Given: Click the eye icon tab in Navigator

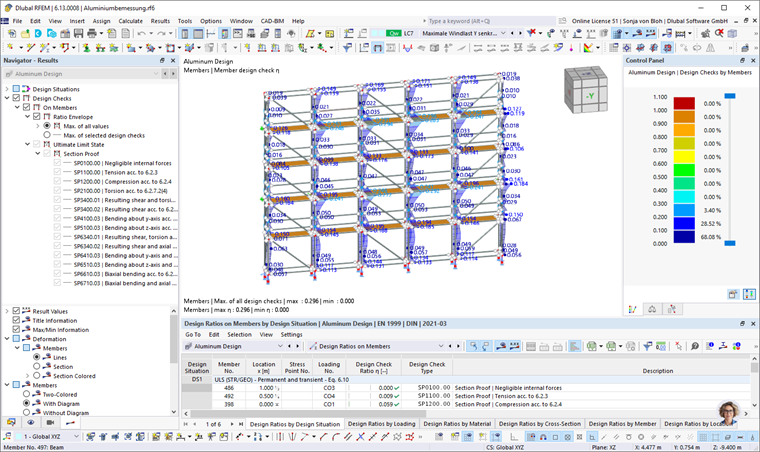Looking at the screenshot, I should pyautogui.click(x=32, y=423).
